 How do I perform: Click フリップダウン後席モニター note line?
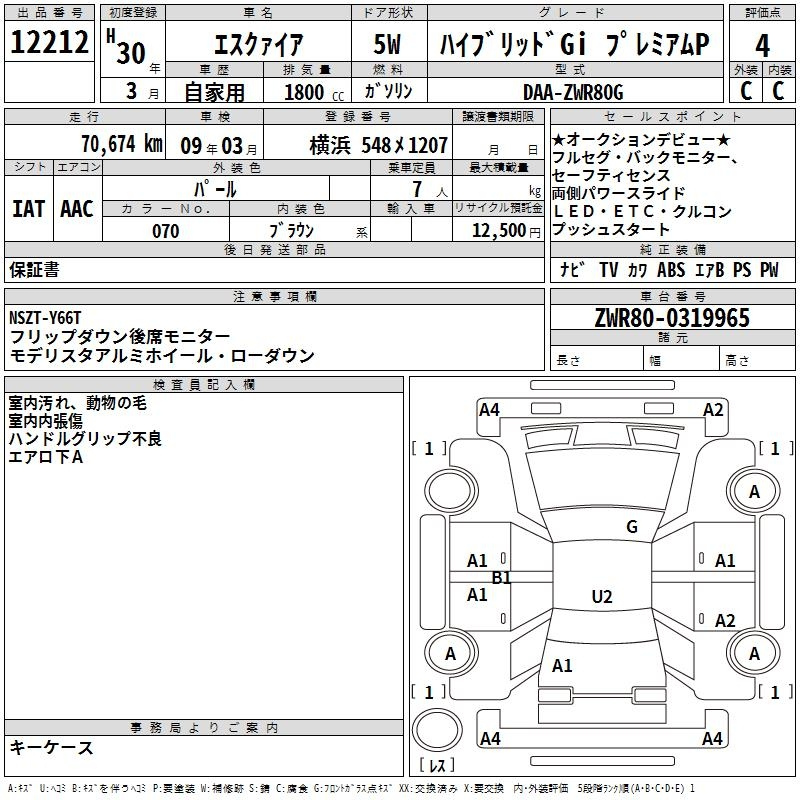120,336
